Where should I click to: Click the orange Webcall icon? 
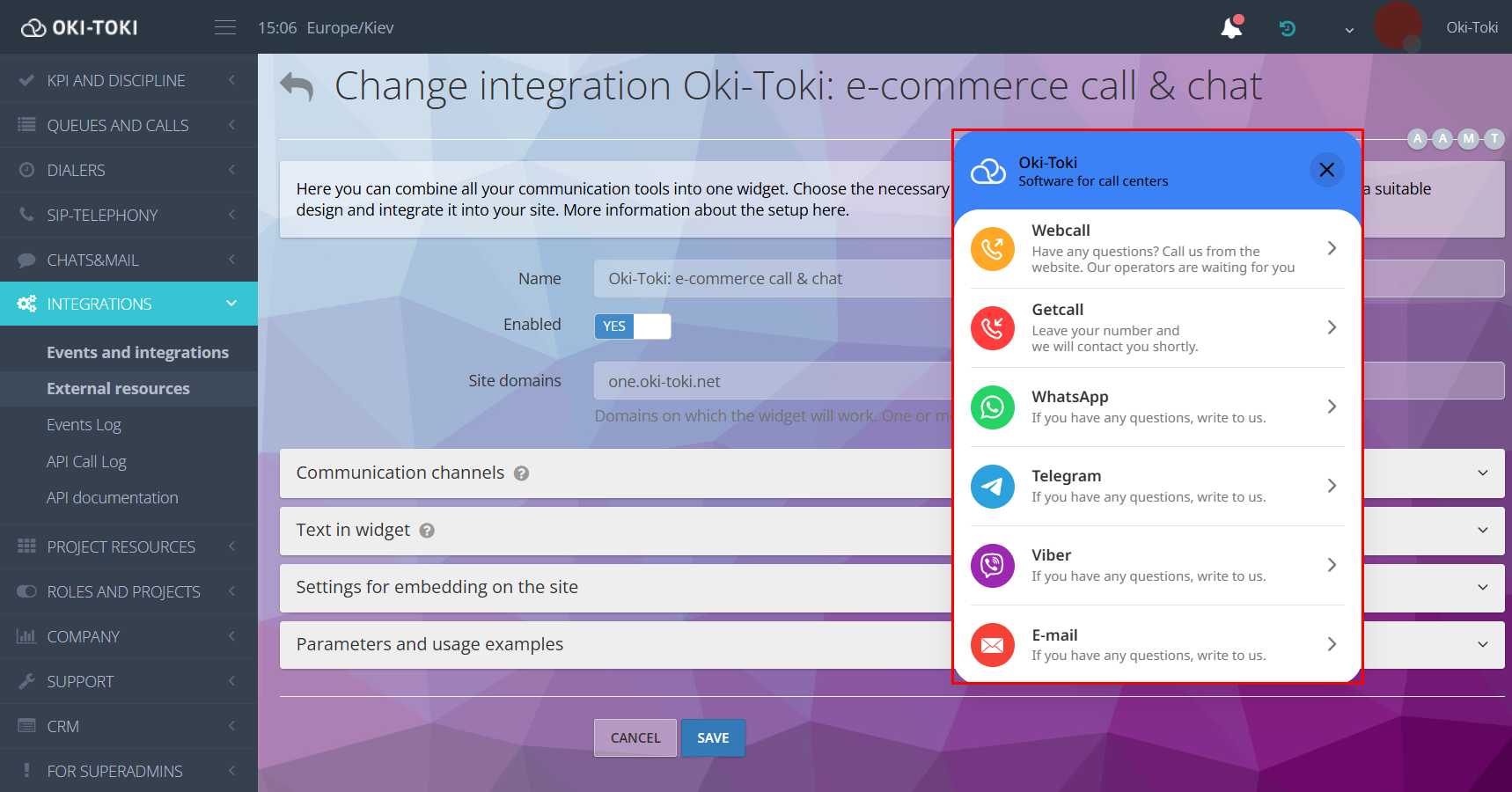[992, 249]
